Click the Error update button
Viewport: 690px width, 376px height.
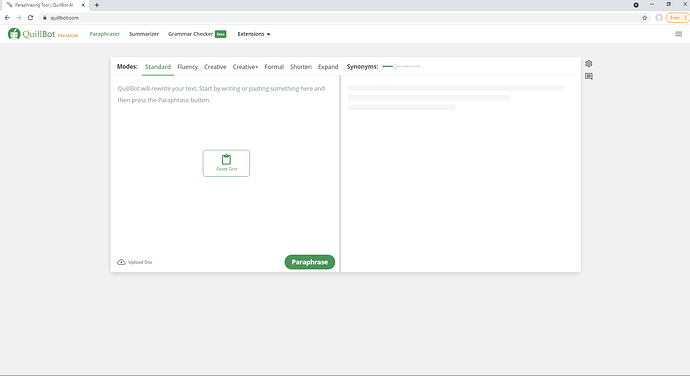click(x=677, y=18)
